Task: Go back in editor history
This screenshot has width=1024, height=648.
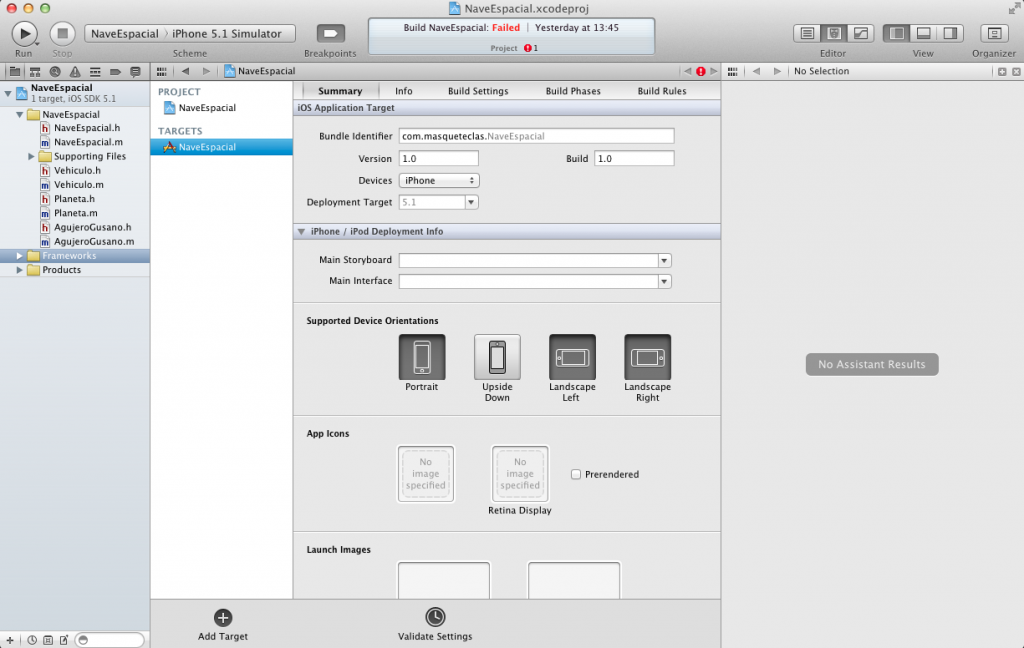Action: click(x=185, y=71)
